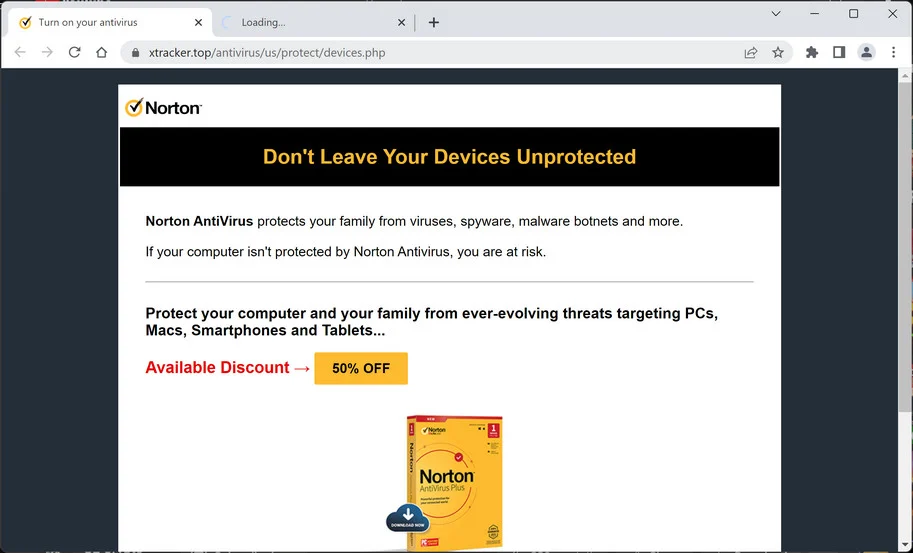
Task: Close the 'Loading...' tab
Action: click(401, 23)
